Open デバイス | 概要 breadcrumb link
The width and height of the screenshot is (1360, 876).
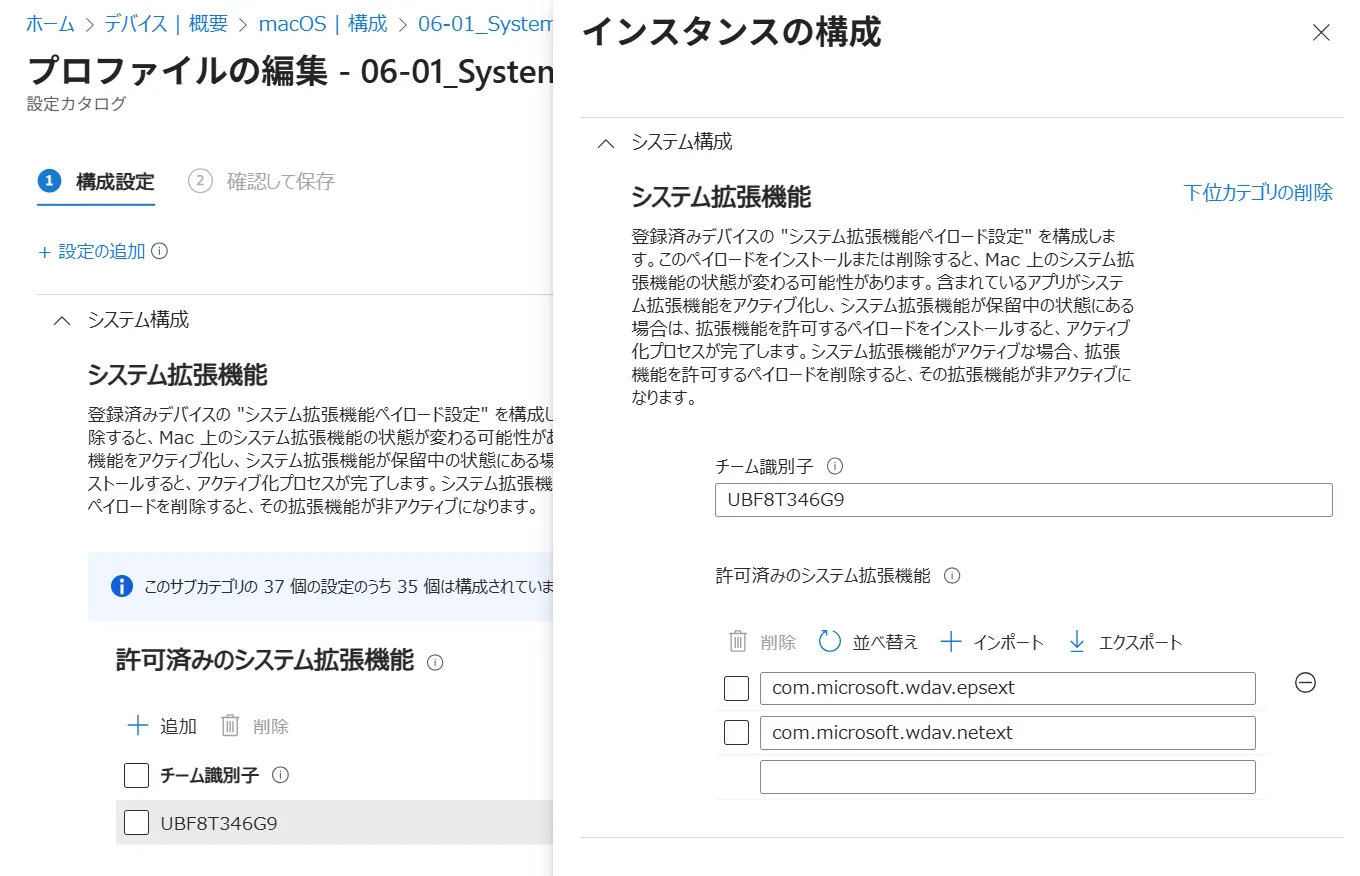167,24
